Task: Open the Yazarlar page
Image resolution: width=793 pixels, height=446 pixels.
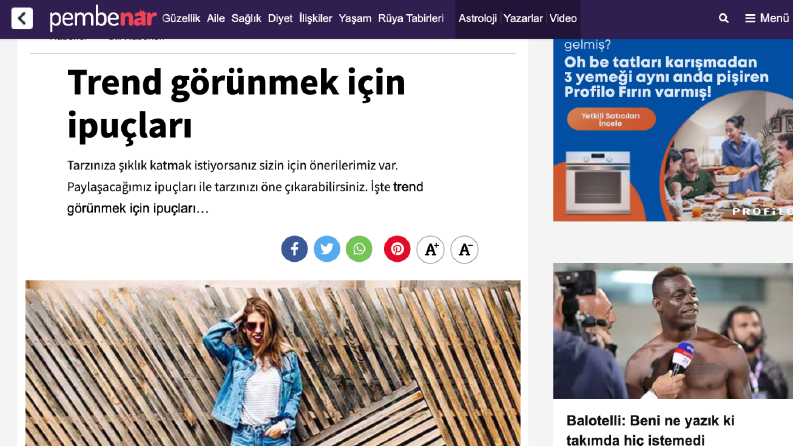Action: tap(523, 18)
